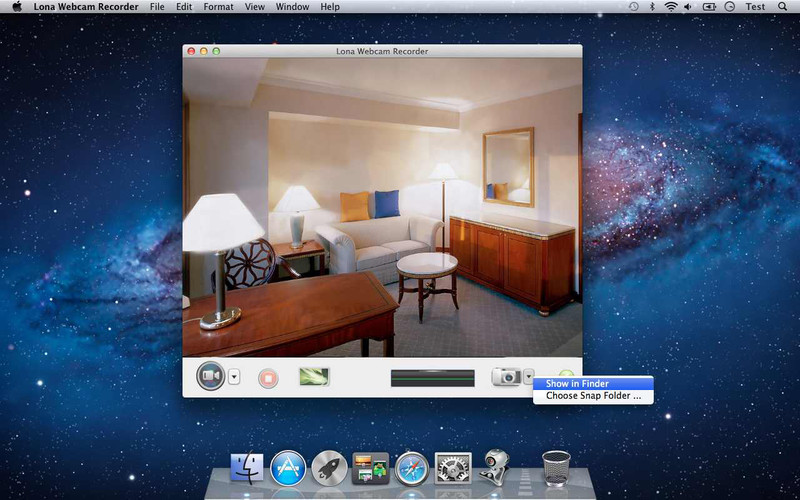Screen dimensions: 800x500
Task: Open the Help menu
Action: [x=330, y=7]
